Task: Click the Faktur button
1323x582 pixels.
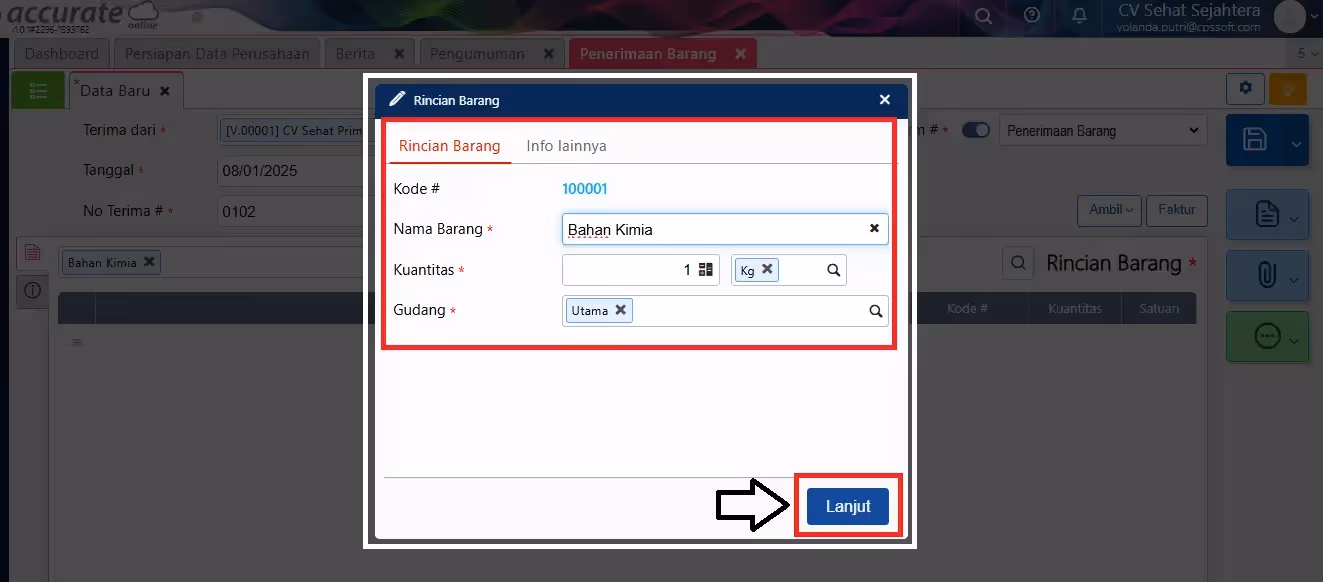Action: pos(1177,210)
